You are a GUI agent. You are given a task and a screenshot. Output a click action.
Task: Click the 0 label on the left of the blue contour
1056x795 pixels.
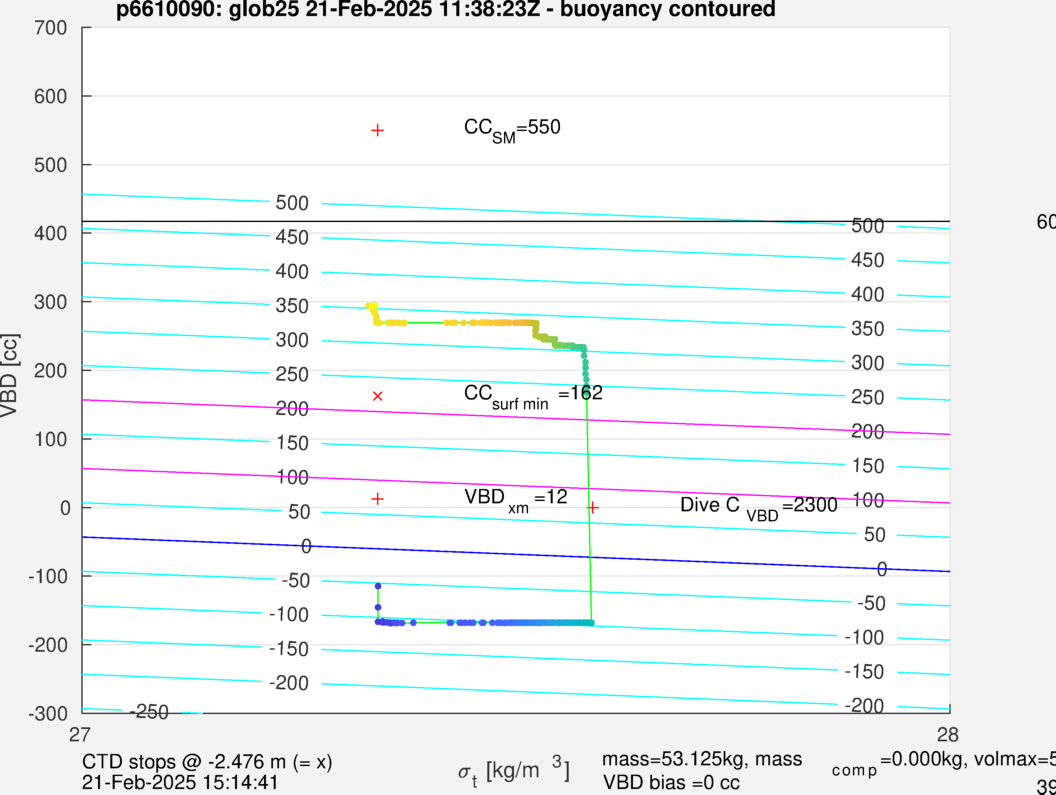pos(306,546)
